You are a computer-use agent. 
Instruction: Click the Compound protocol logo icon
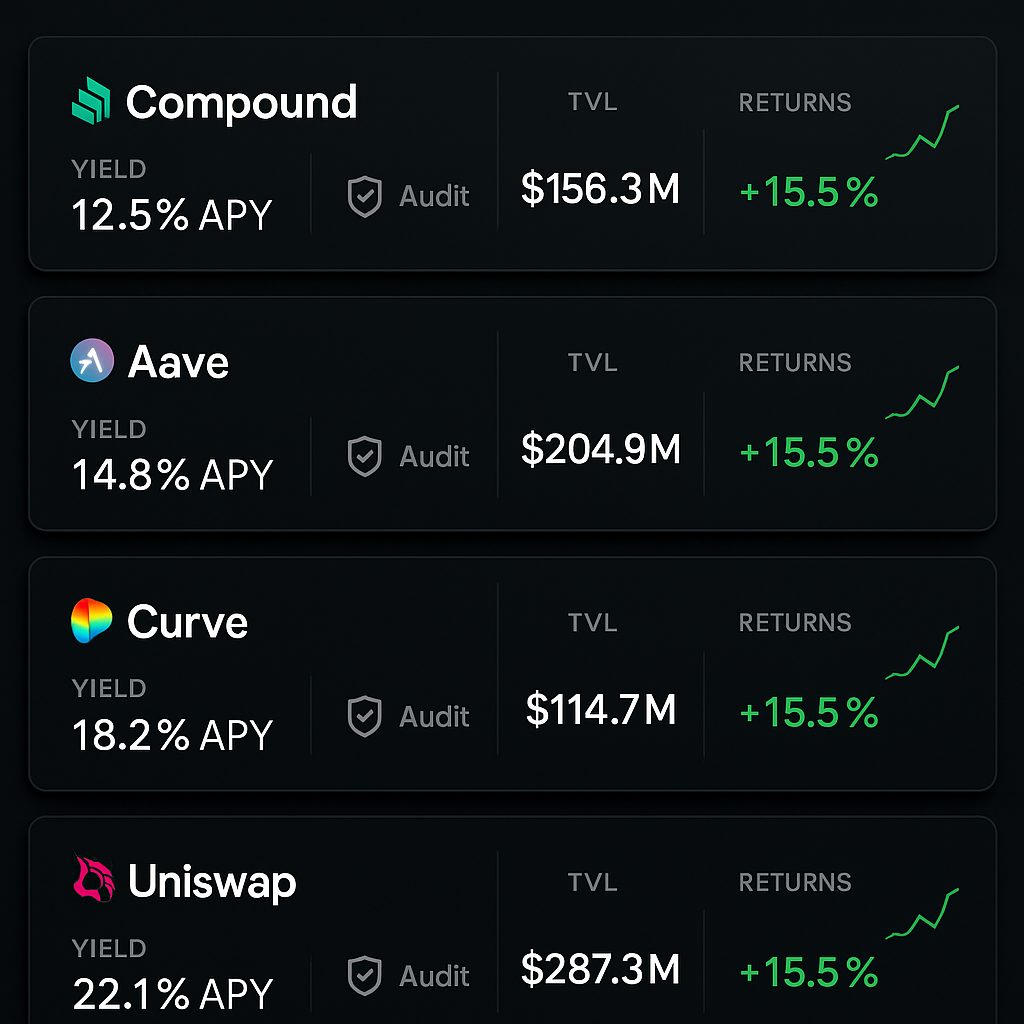91,101
